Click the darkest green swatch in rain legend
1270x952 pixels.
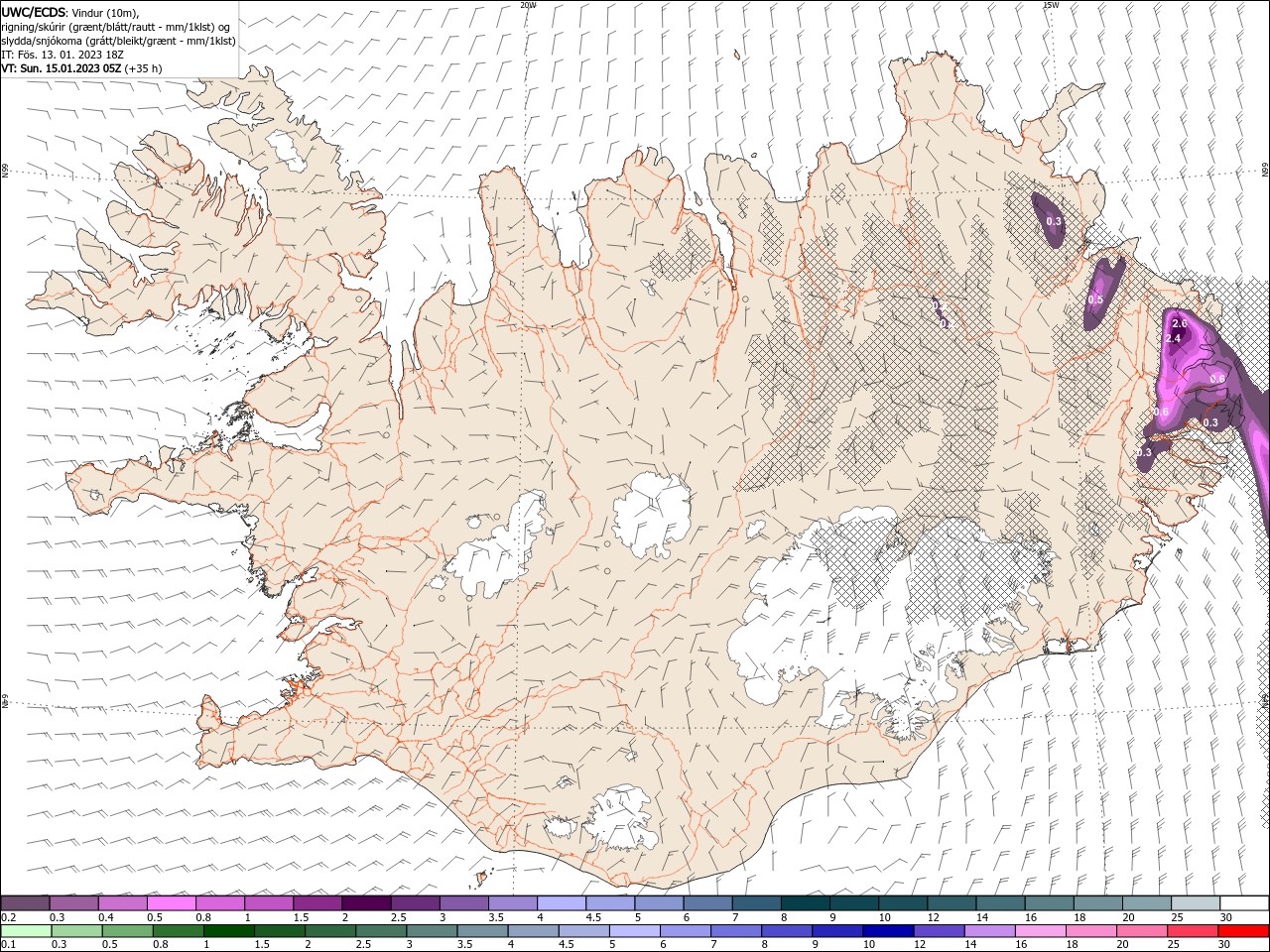(x=228, y=931)
